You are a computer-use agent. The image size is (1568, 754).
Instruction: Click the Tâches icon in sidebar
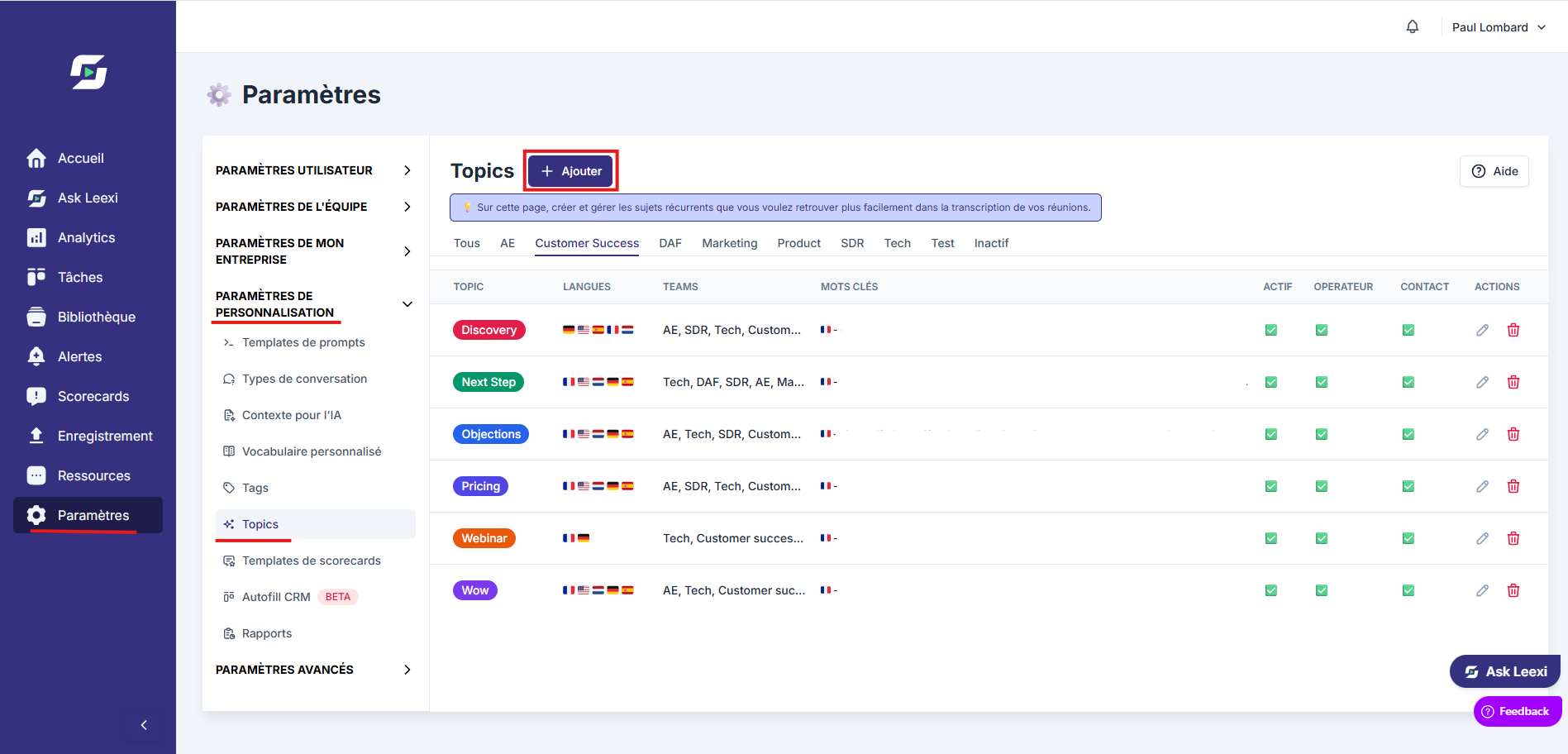(x=36, y=277)
